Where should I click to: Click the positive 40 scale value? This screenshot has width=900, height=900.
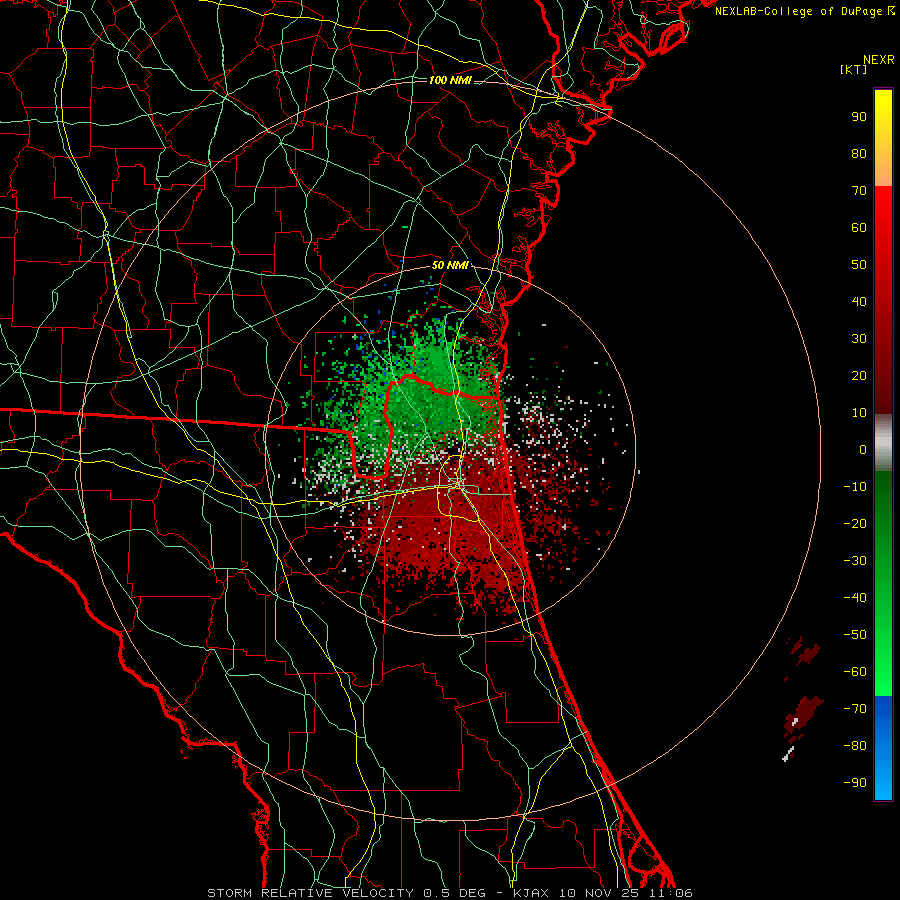click(859, 302)
